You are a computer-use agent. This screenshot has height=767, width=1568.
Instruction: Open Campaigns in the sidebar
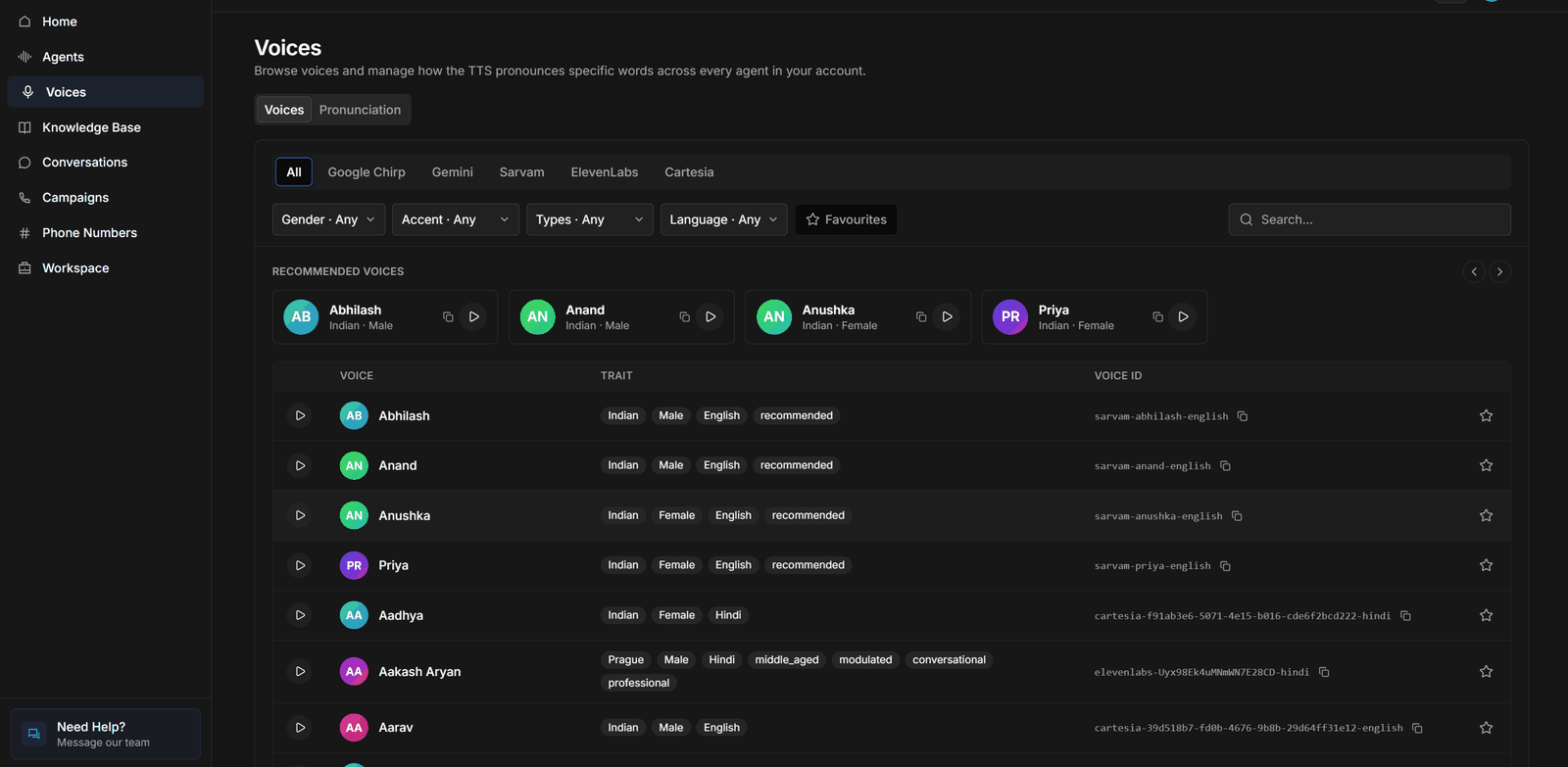tap(106, 198)
